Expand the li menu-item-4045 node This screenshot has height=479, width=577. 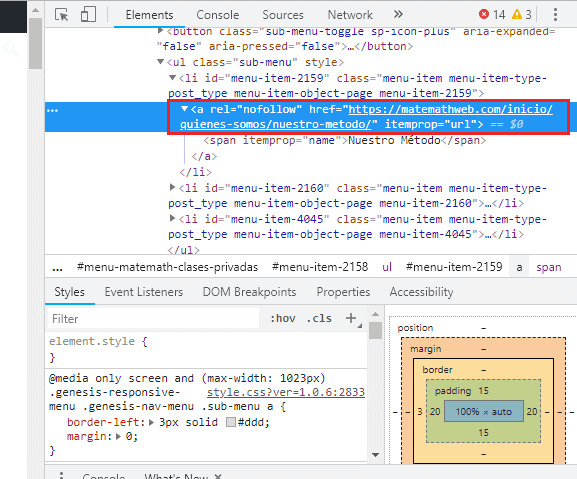[x=172, y=219]
